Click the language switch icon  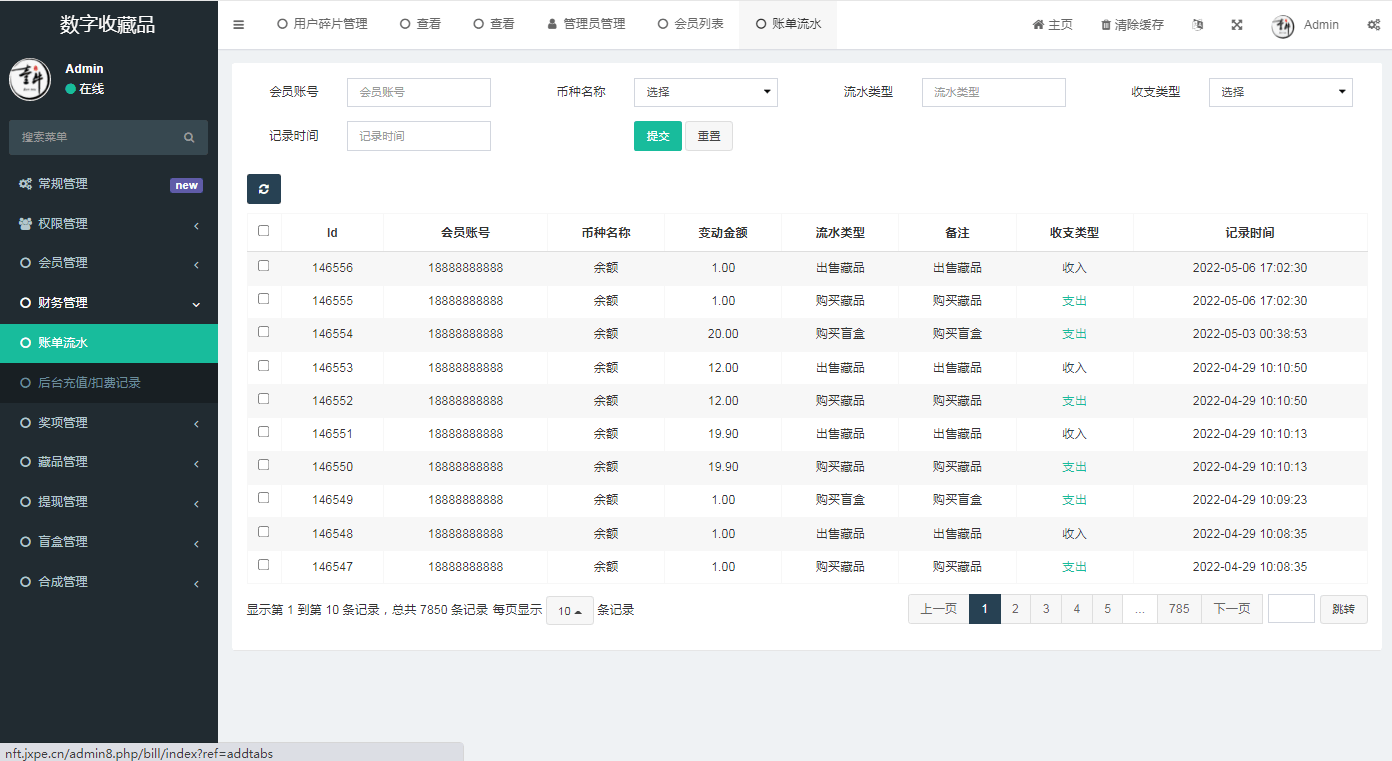(x=1198, y=25)
